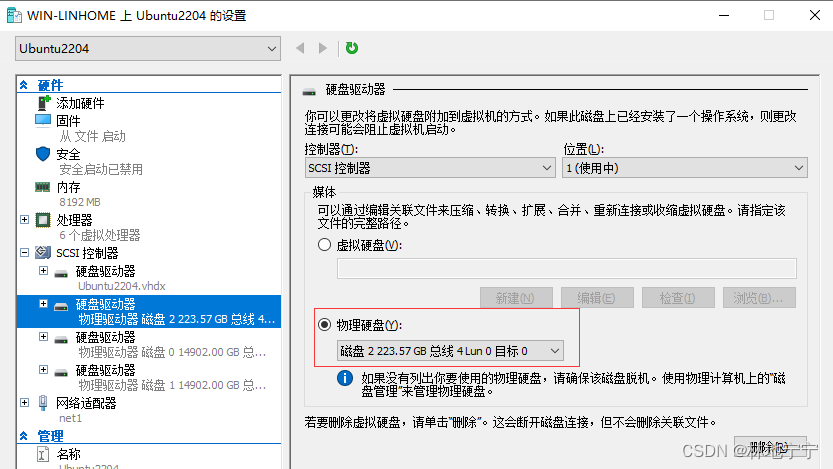Click the Add Hardware (添加硬件) icon
This screenshot has height=469, width=833.
pyautogui.click(x=43, y=103)
